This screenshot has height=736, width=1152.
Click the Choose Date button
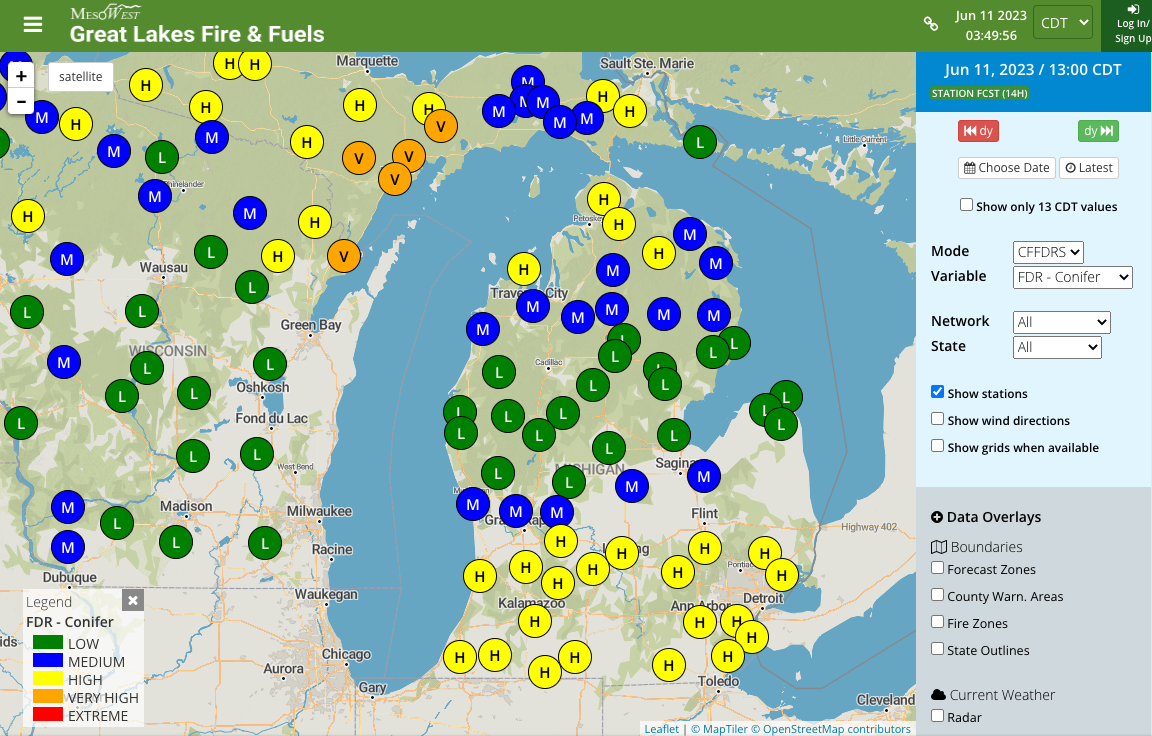[1006, 168]
